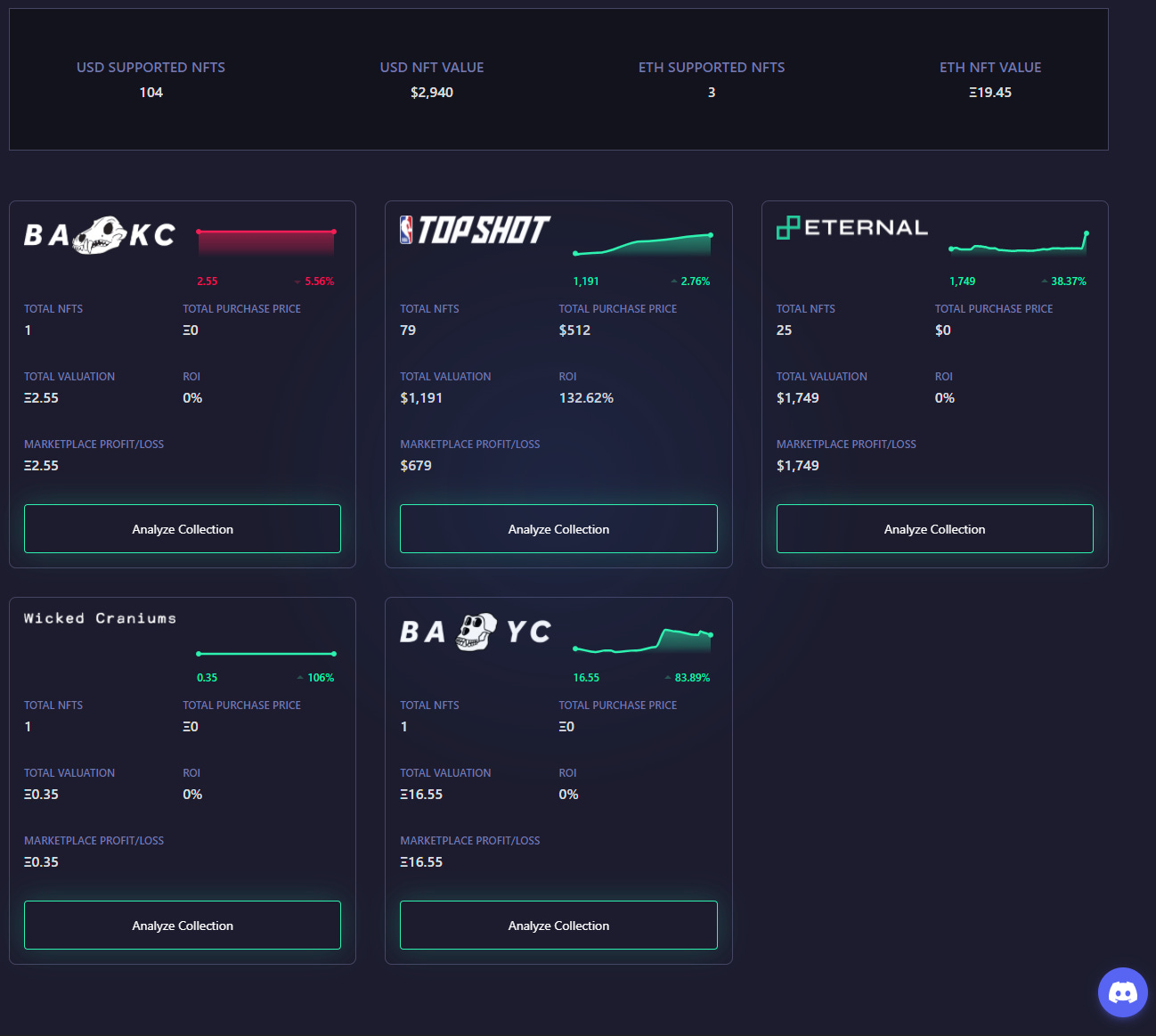1156x1036 pixels.
Task: Click the Wicked Craniums flat price chart
Action: 266,654
